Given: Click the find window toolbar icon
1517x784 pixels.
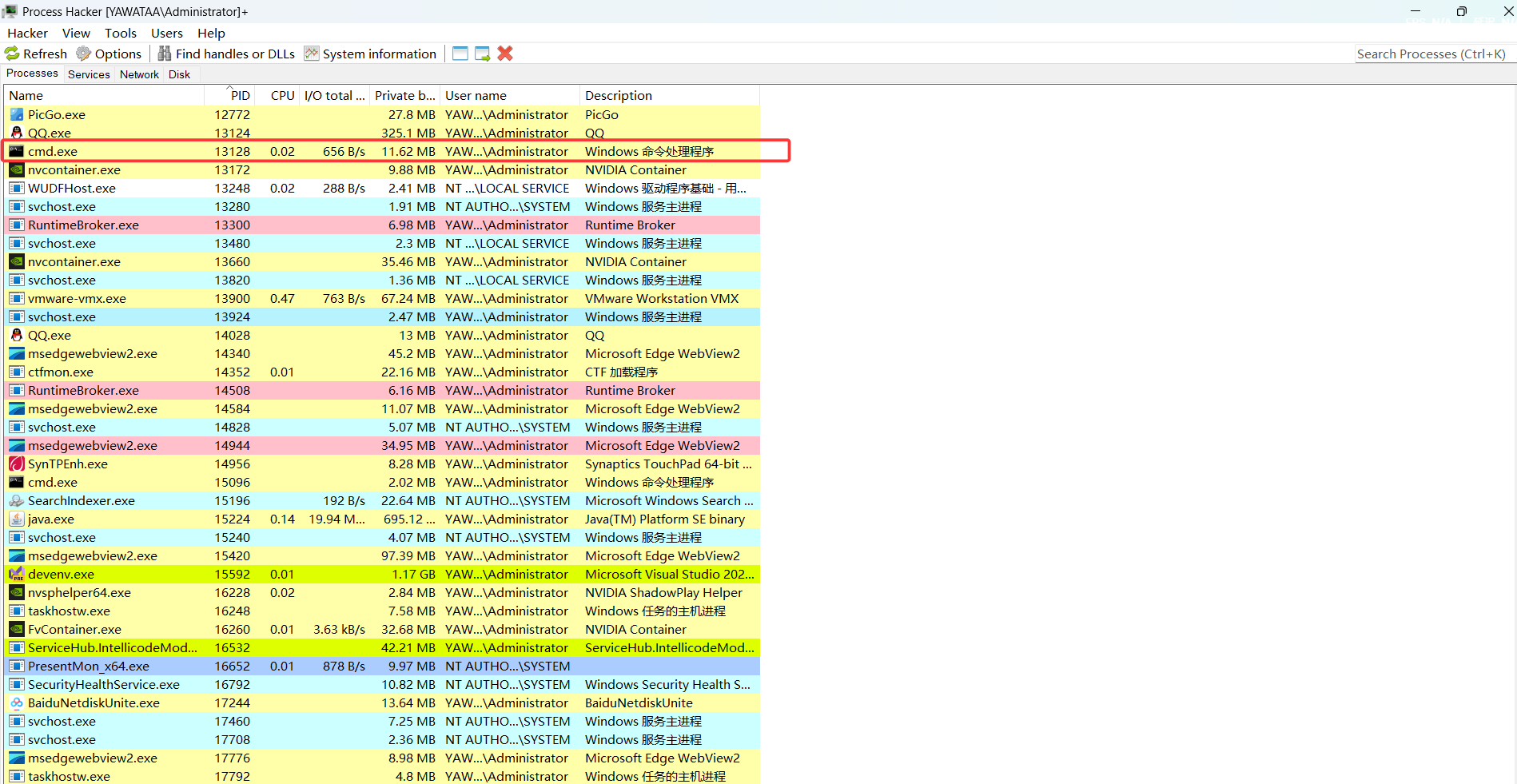Looking at the screenshot, I should coord(460,54).
